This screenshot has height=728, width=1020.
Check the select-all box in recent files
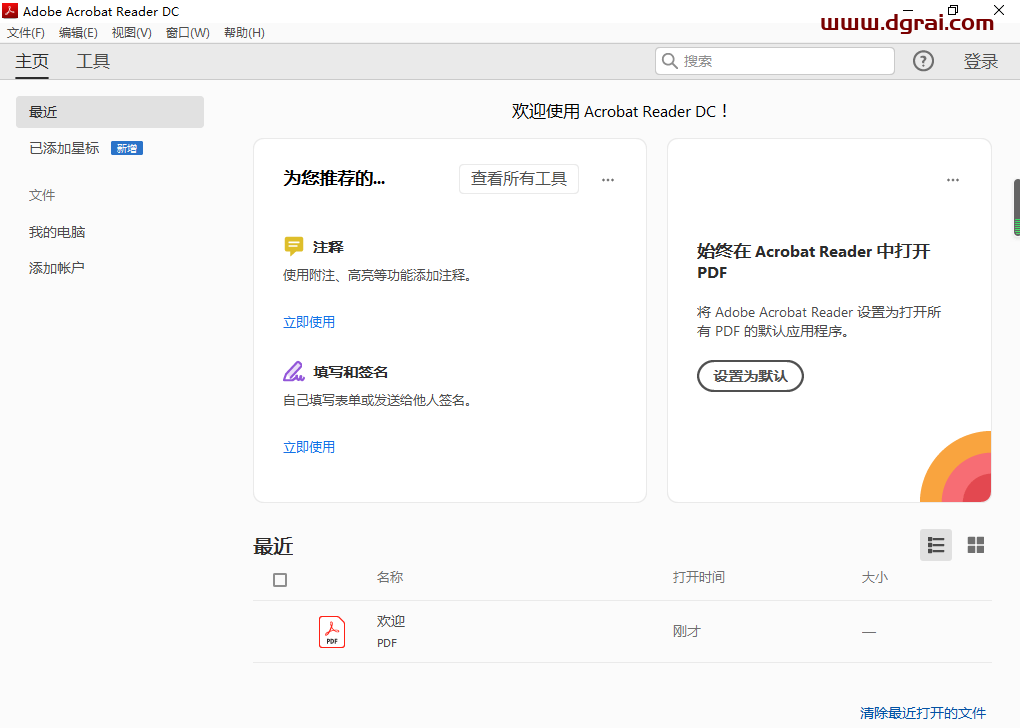[x=280, y=579]
